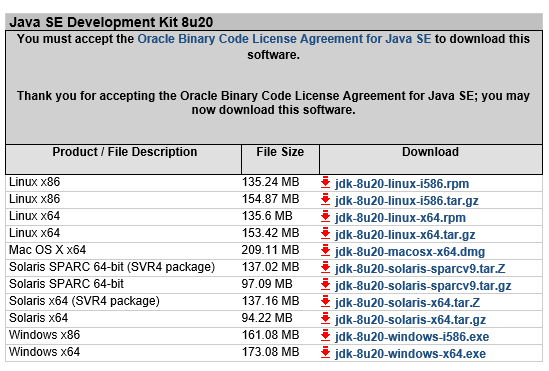Click the download arrow icon beside jdk-8u20-linux-i586.tar.gz
Viewport: 549px width, 371px height.
(x=325, y=200)
